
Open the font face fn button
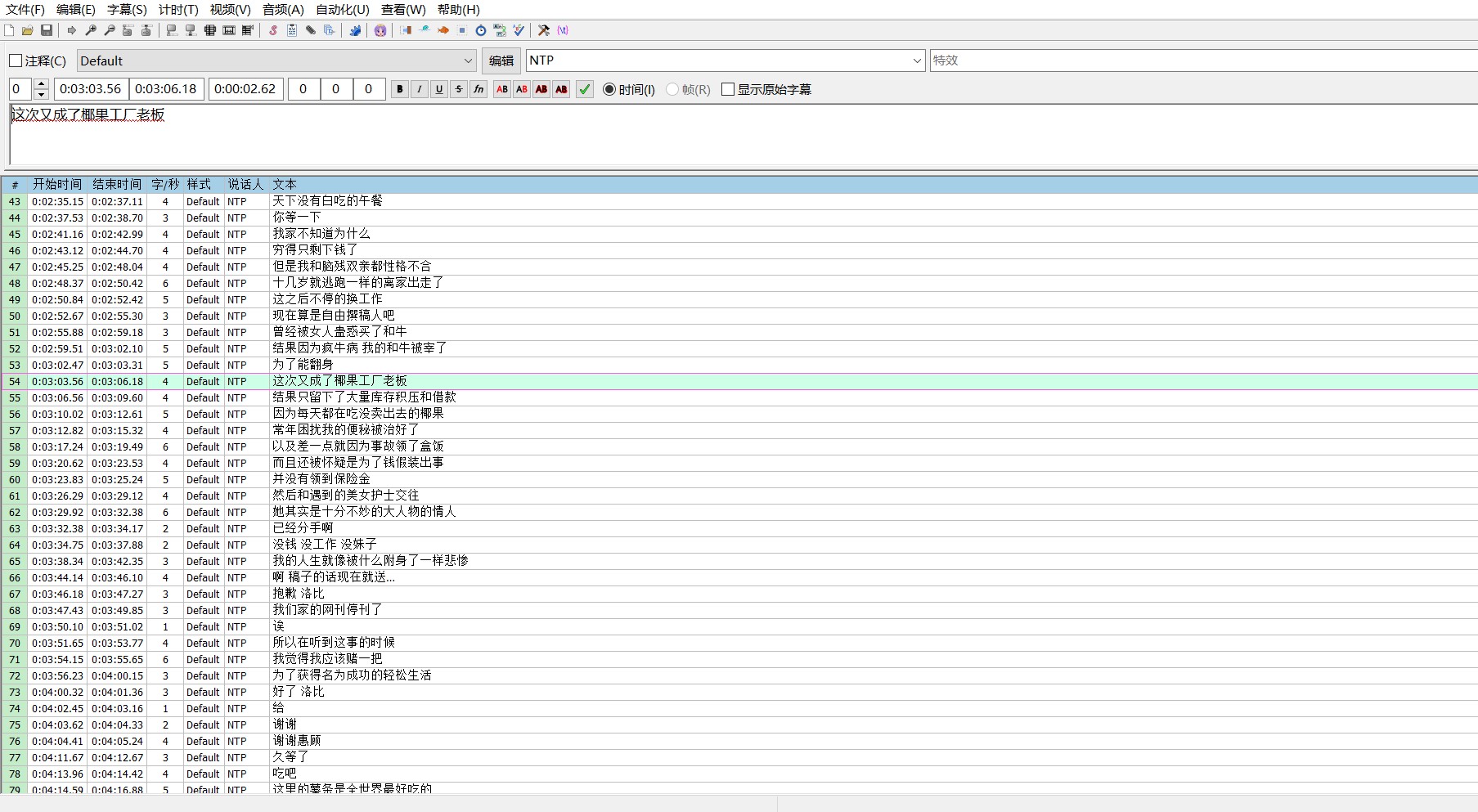[x=478, y=89]
